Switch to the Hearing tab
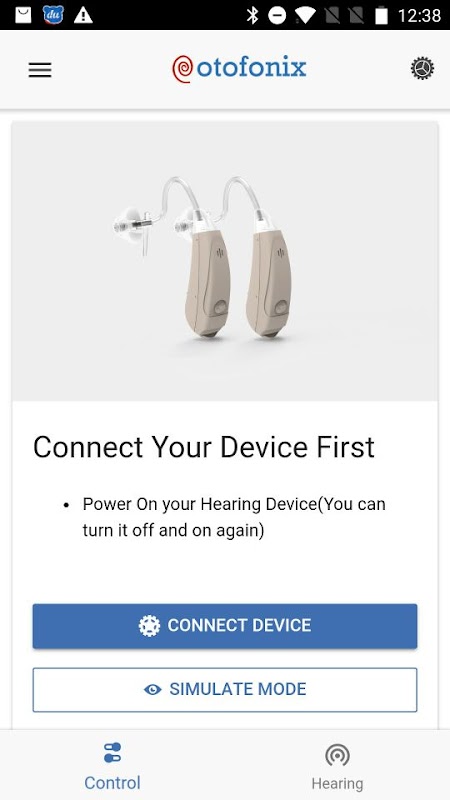 coord(337,765)
